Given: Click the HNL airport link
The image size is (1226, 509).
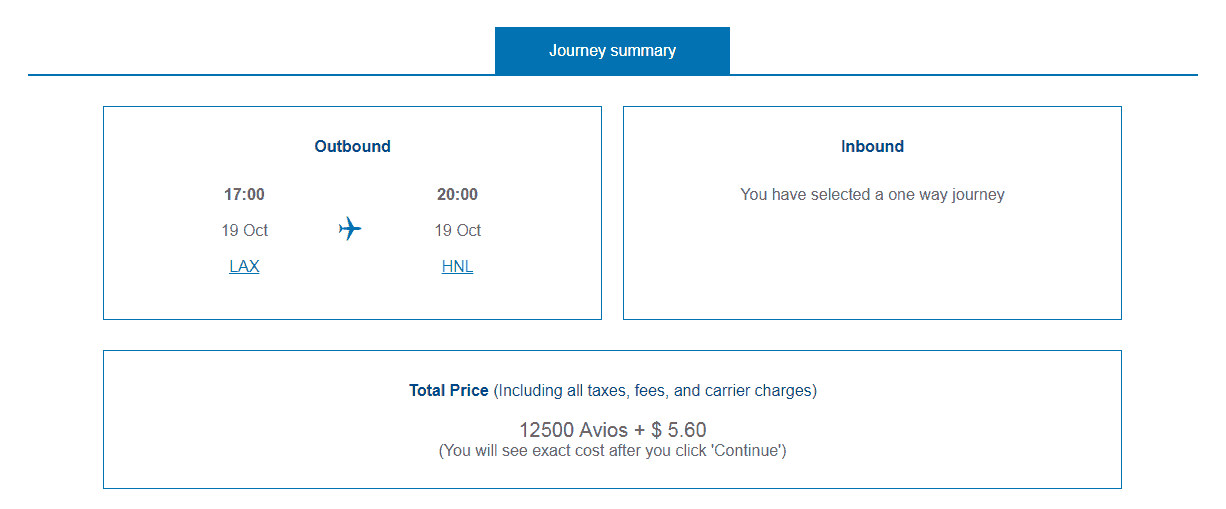Looking at the screenshot, I should 457,266.
